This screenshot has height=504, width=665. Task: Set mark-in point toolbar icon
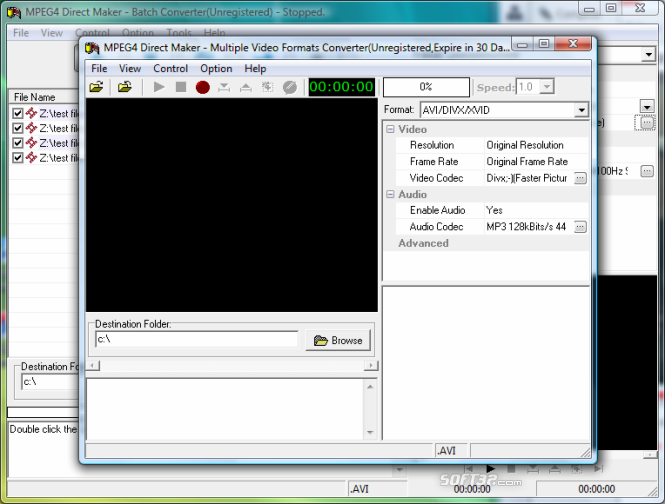tap(224, 87)
